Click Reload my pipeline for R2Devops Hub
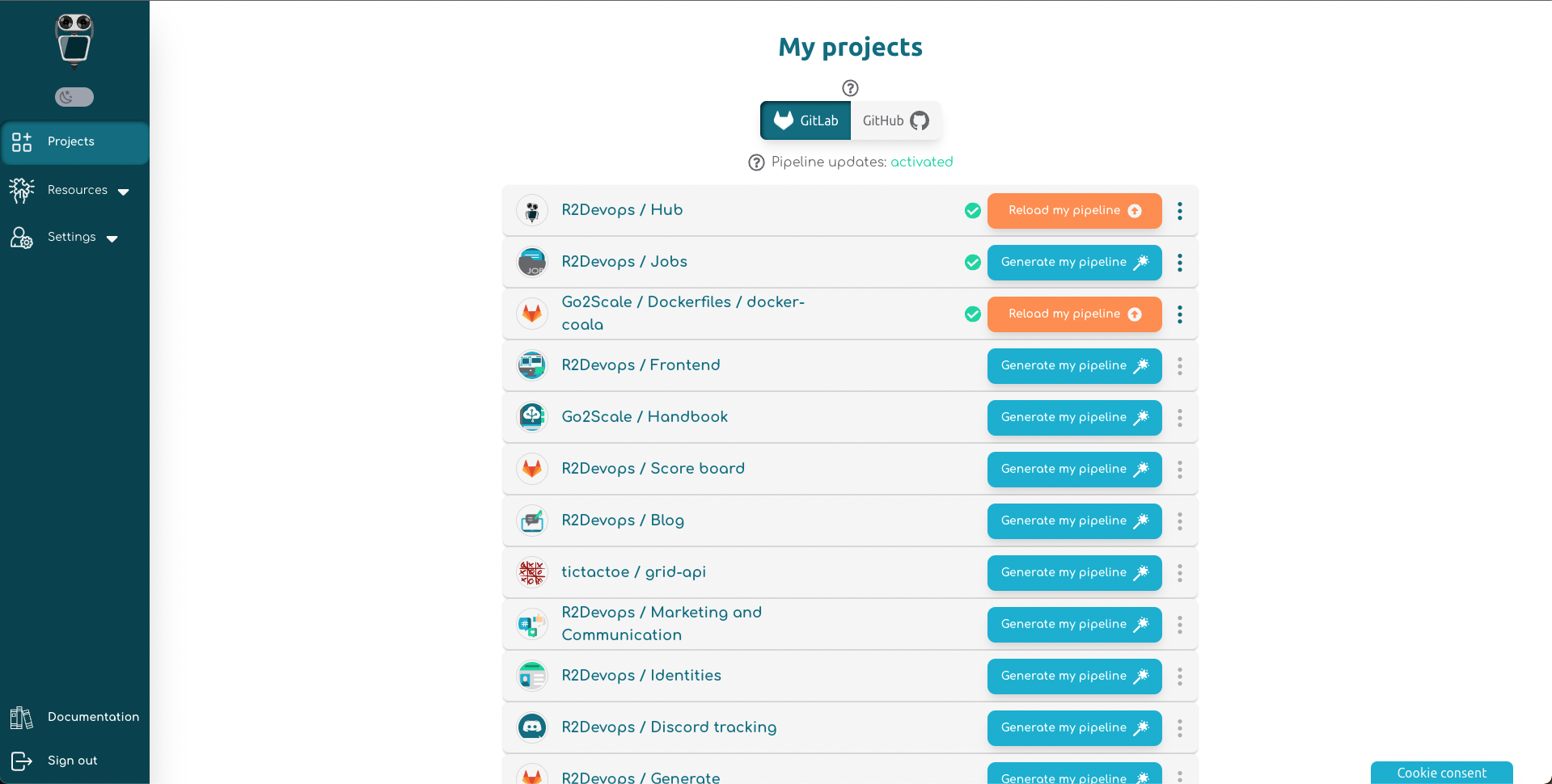Image resolution: width=1552 pixels, height=784 pixels. (1074, 211)
